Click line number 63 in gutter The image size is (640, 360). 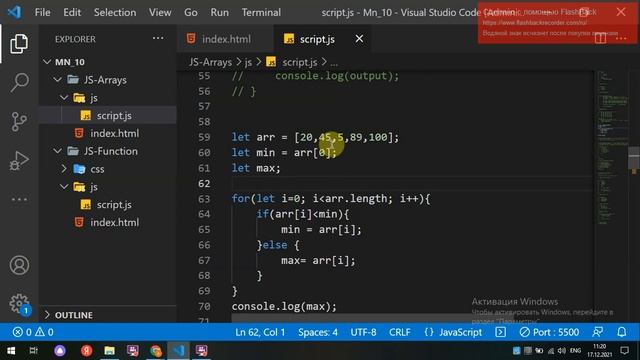point(204,199)
